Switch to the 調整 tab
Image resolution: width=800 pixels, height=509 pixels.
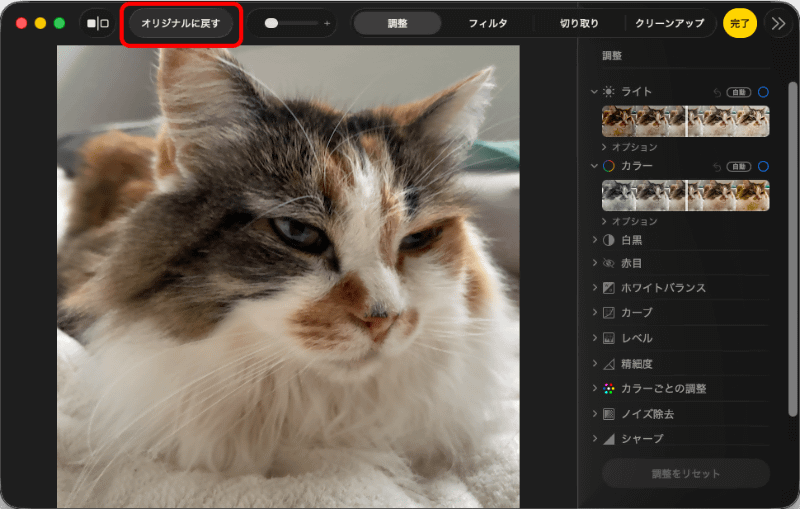pos(397,23)
